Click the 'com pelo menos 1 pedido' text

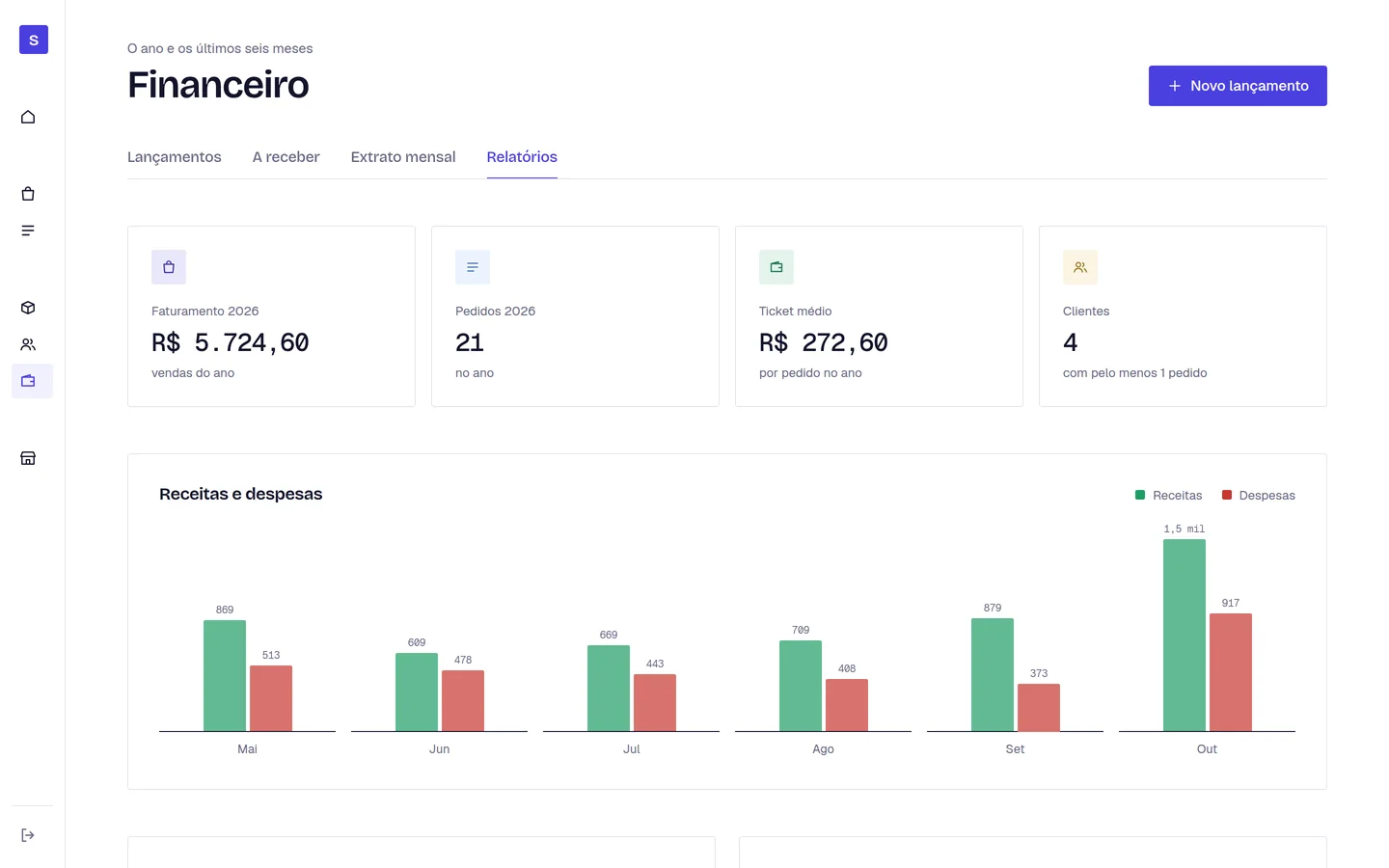[x=1134, y=373]
